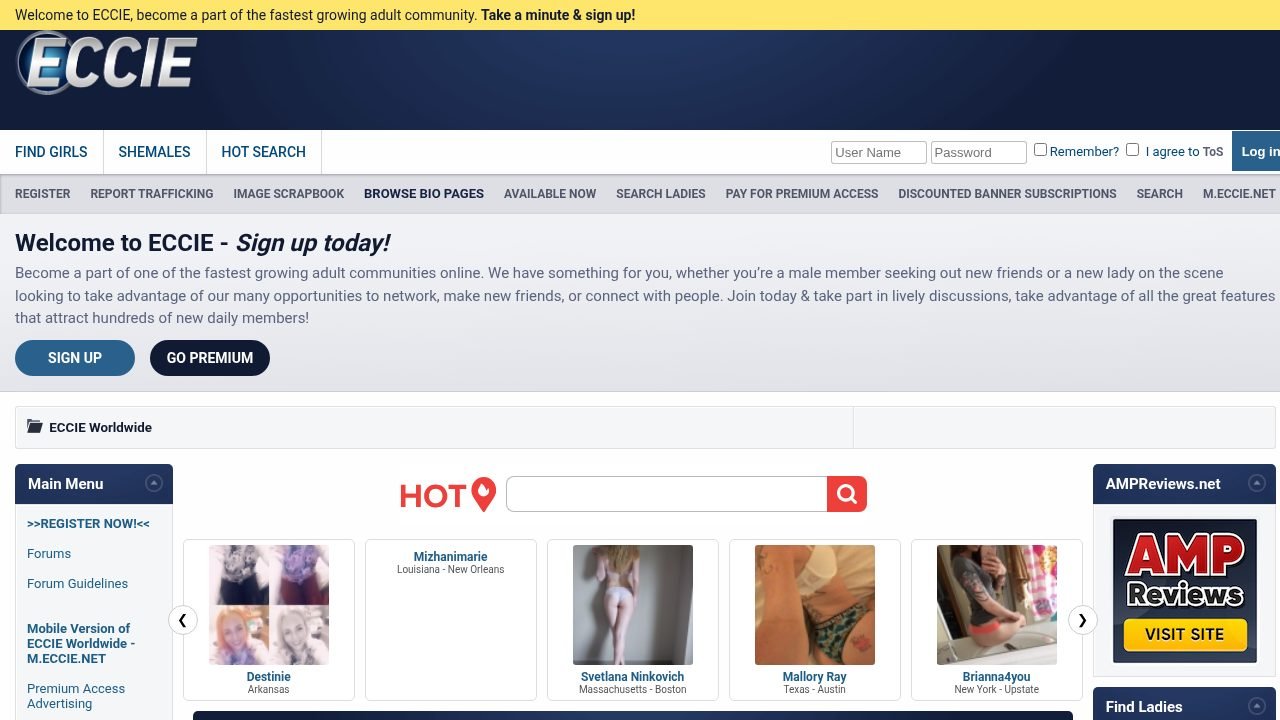Collapse the AMPReviews.net panel

pos(1257,483)
